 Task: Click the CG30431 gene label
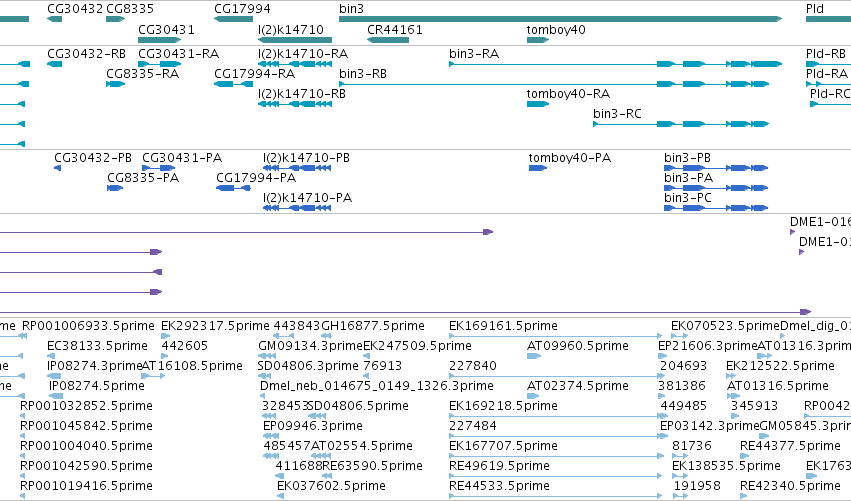166,29
